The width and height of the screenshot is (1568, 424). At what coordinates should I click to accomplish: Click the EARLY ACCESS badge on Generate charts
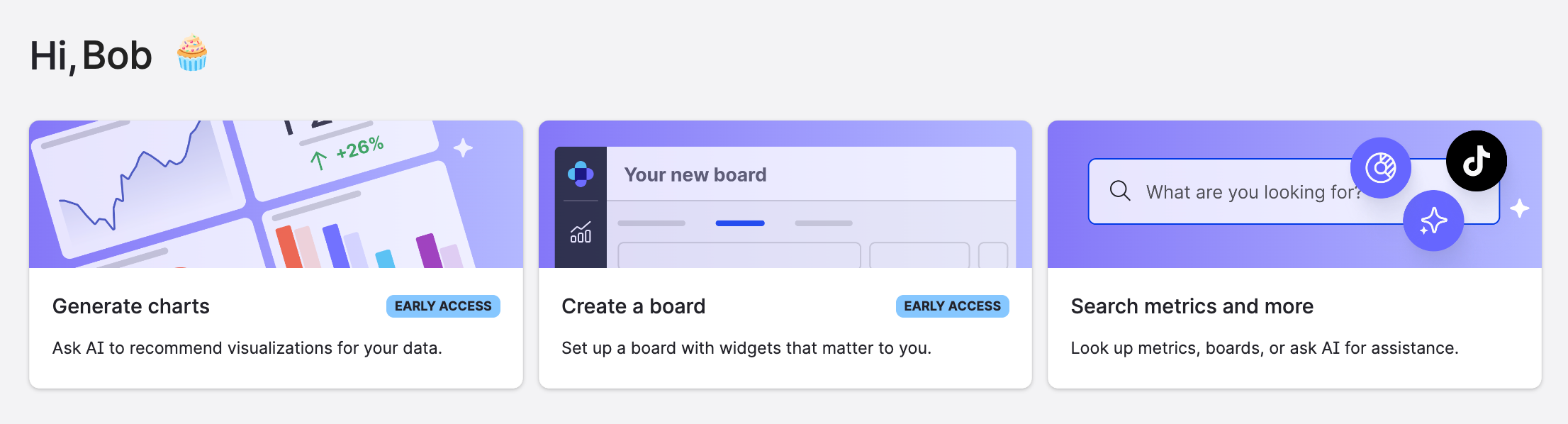tap(442, 306)
